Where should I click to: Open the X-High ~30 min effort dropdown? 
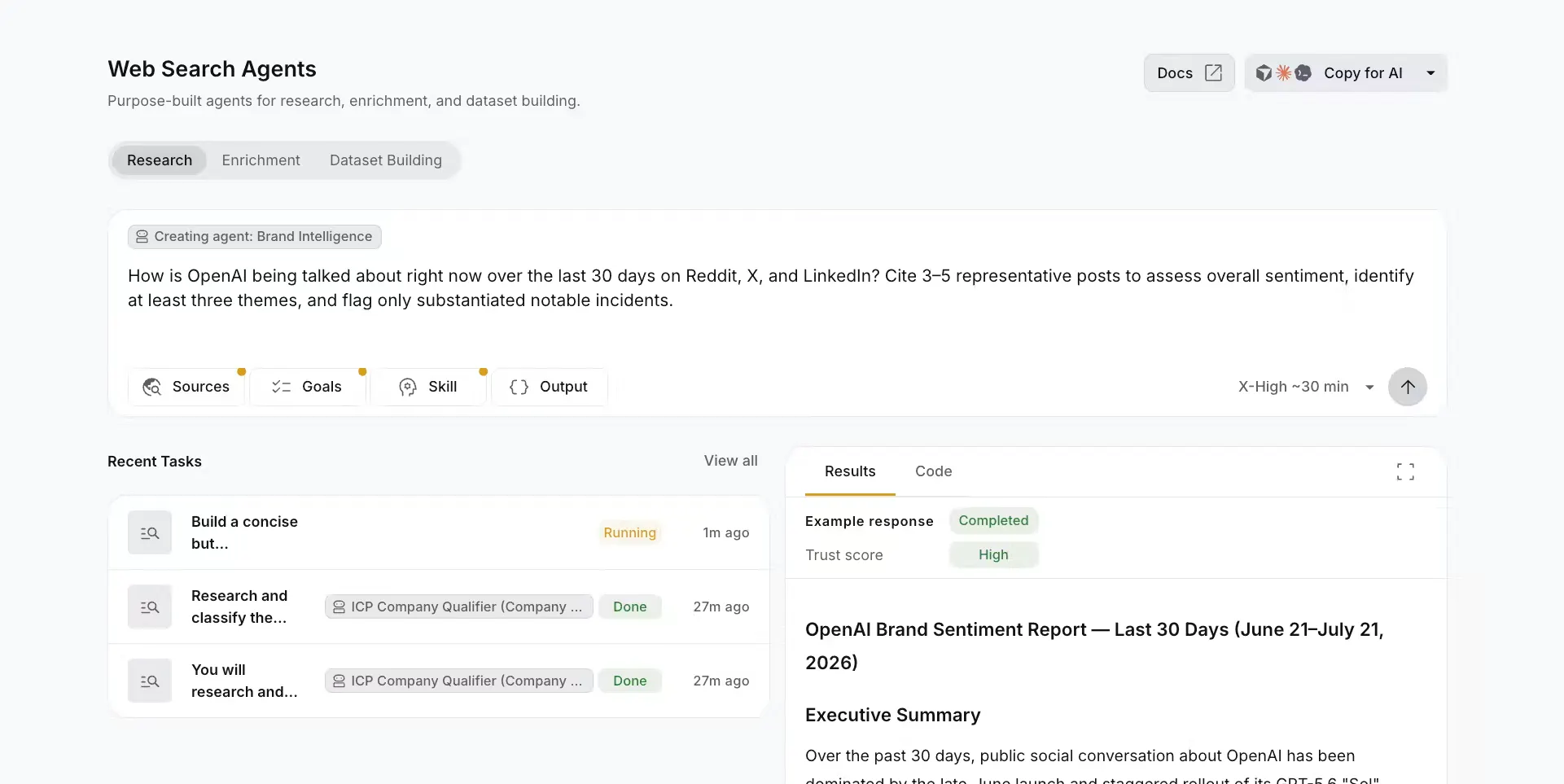pyautogui.click(x=1306, y=387)
